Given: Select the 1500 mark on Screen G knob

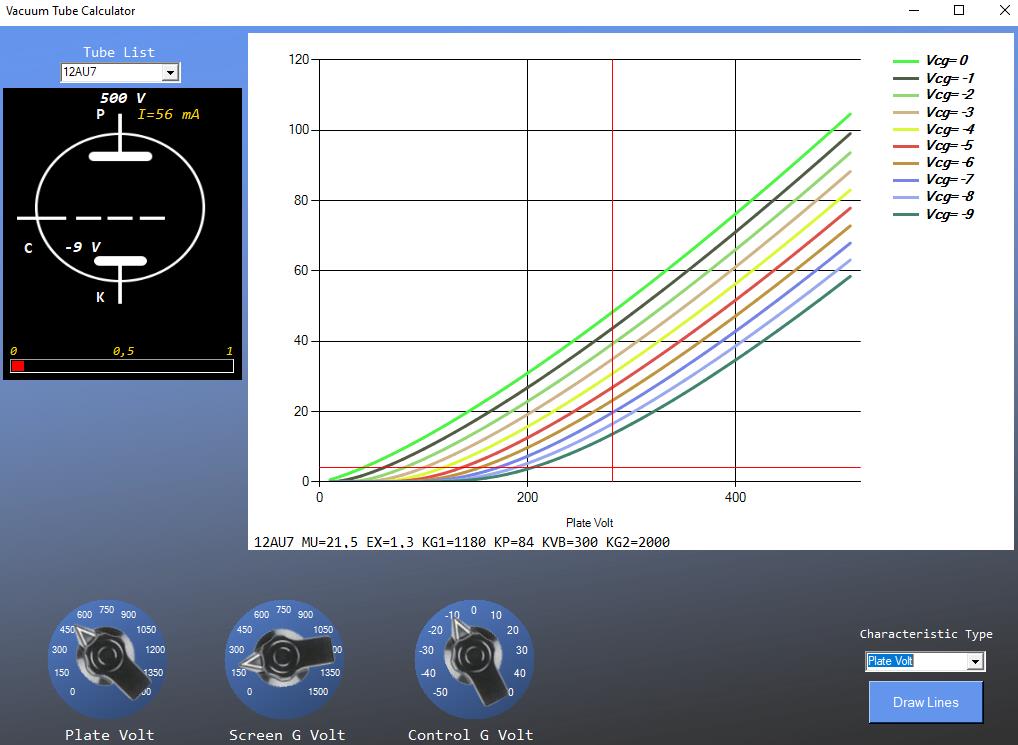Looking at the screenshot, I should tap(318, 691).
